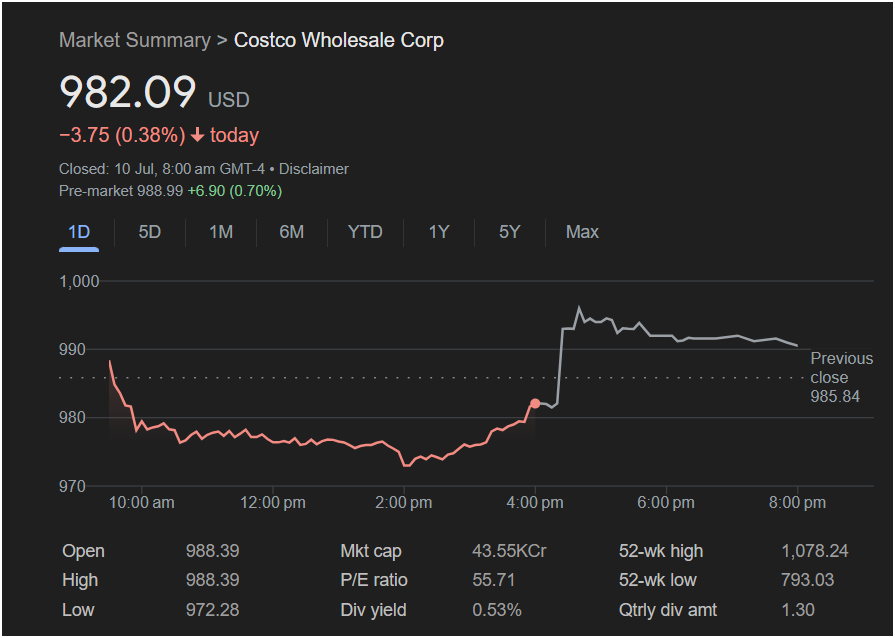Click the 52-wk low value 793.03

(x=808, y=580)
